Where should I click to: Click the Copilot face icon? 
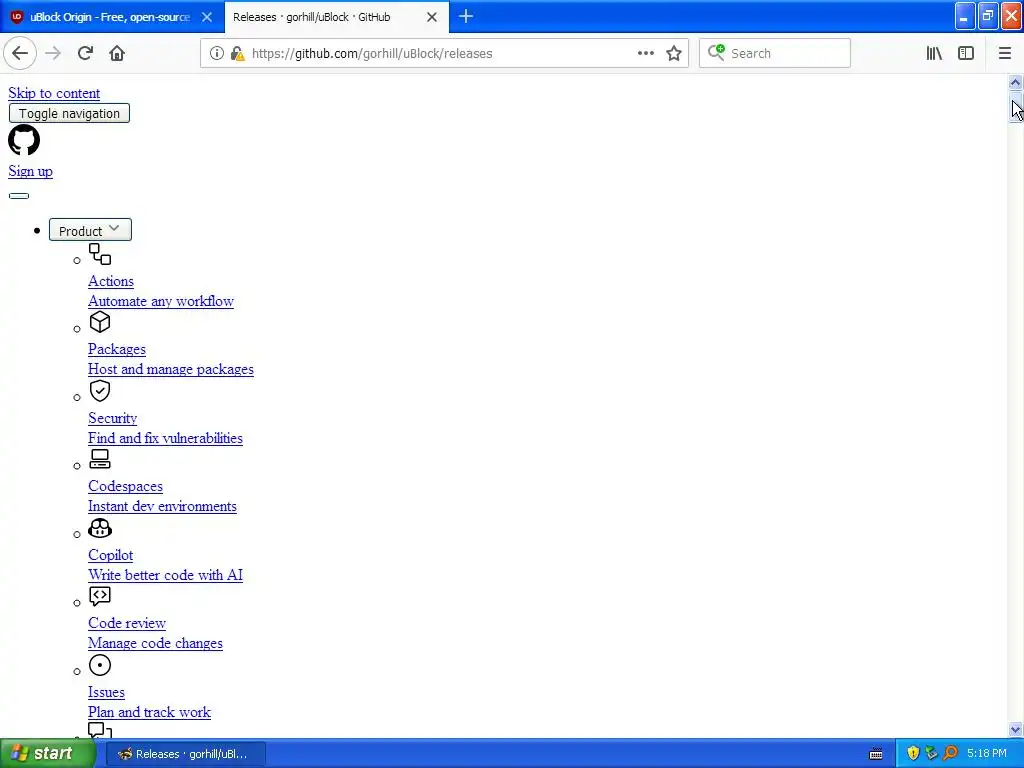pos(100,528)
